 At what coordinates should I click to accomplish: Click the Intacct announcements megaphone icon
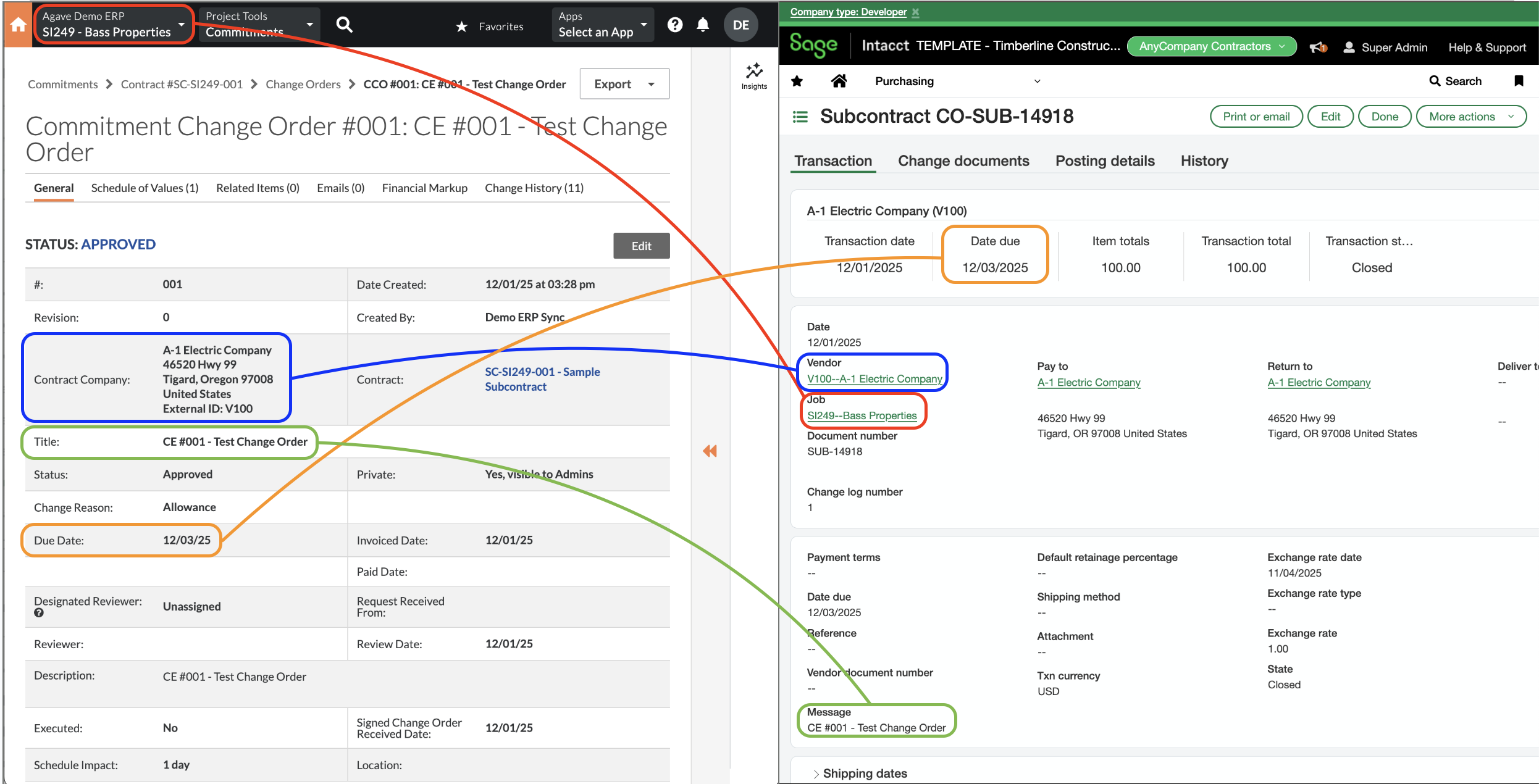(x=1318, y=47)
